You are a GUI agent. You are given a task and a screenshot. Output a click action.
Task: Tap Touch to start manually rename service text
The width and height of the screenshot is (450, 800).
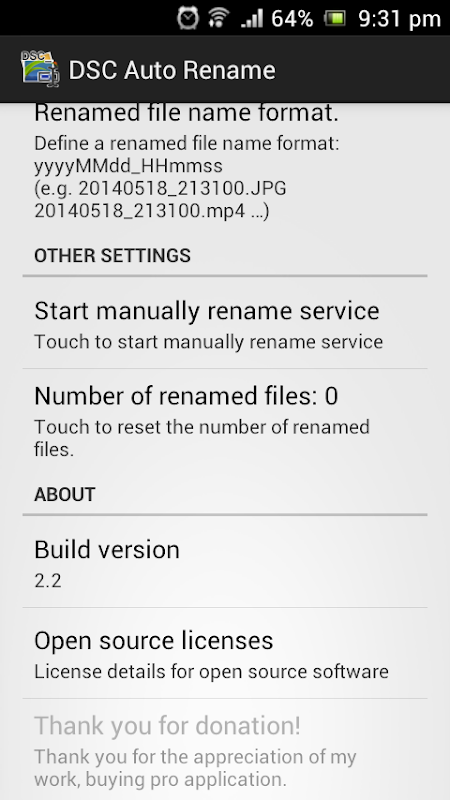(208, 341)
